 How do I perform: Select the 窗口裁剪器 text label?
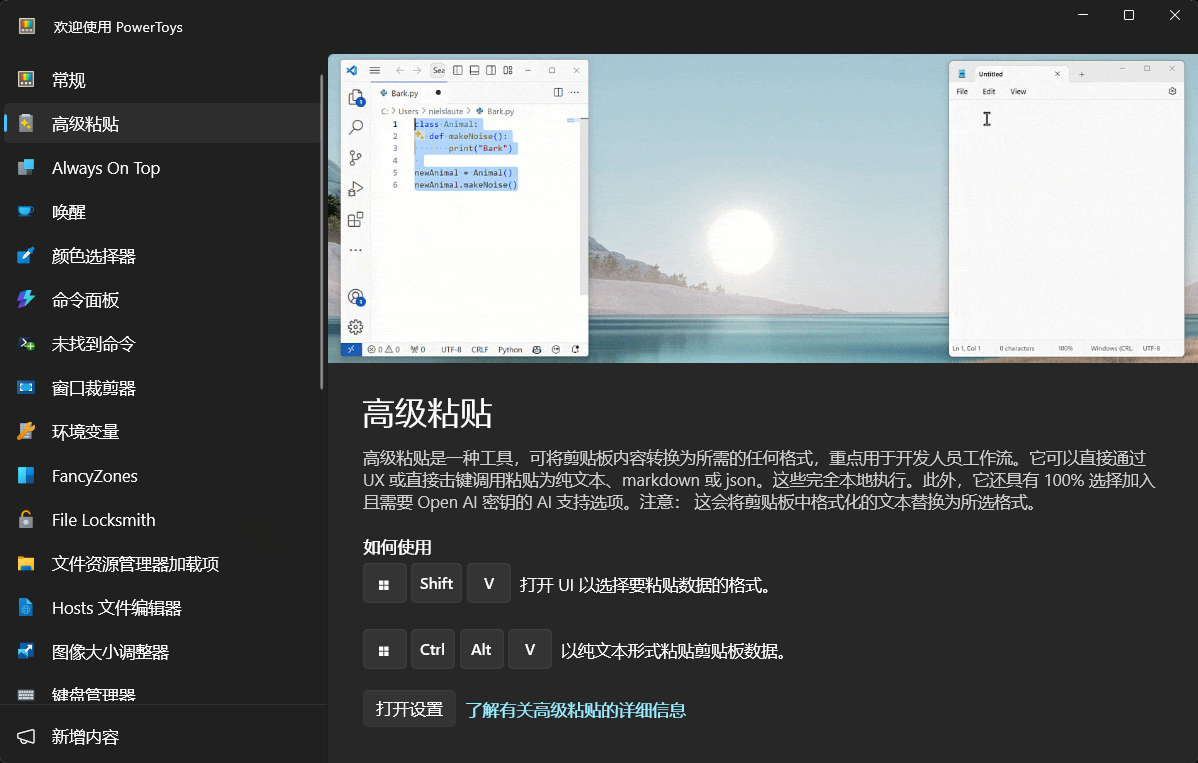pos(93,388)
